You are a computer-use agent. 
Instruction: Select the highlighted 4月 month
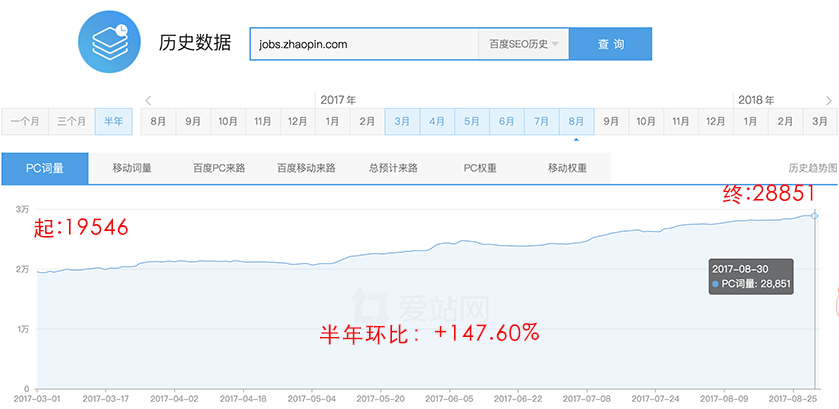437,122
